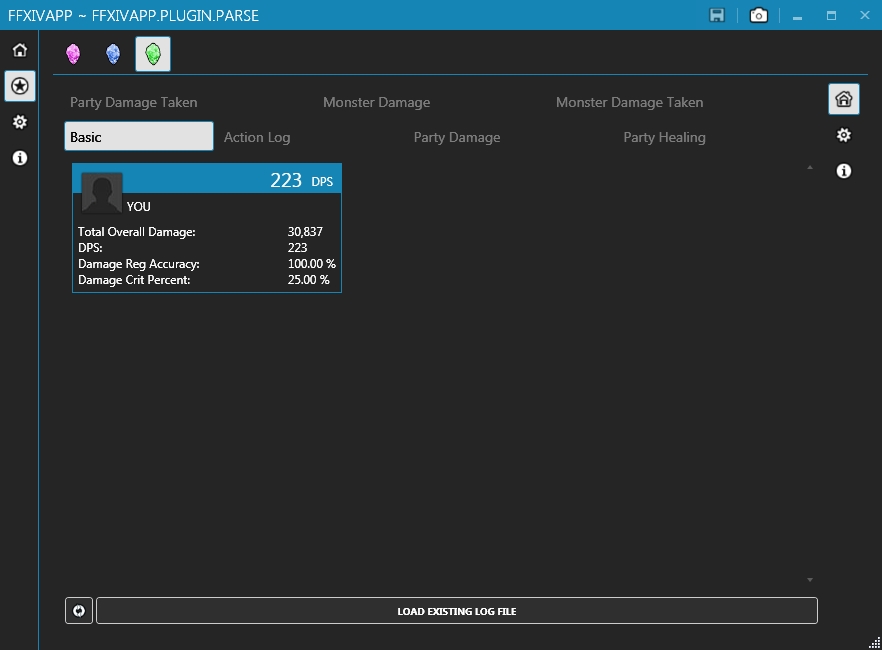Viewport: 882px width, 650px height.
Task: Open the plugin info icon on right panel
Action: tap(844, 171)
